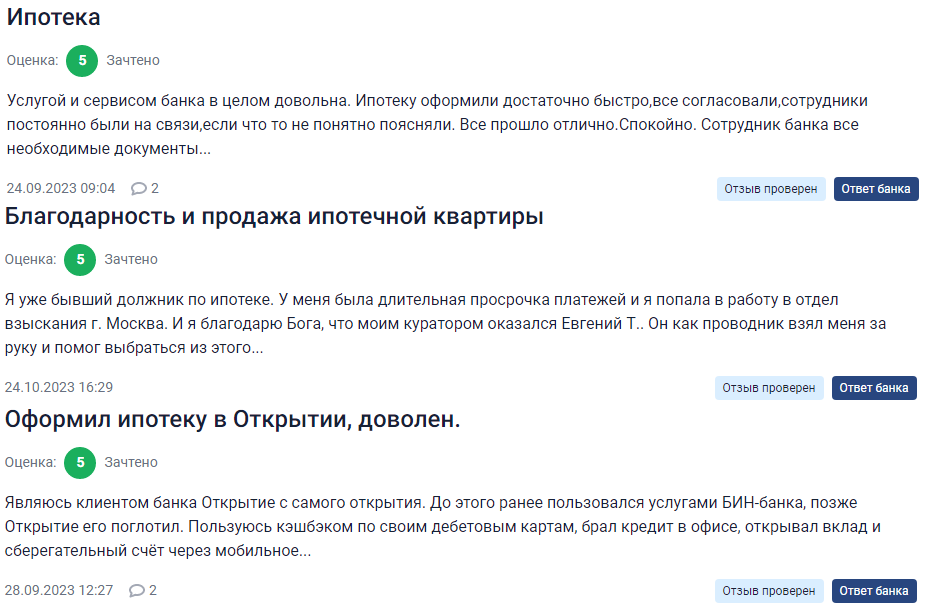925x612 pixels.
Task: Click the "Зачтено" status in the "Ипотека" review
Action: click(133, 60)
